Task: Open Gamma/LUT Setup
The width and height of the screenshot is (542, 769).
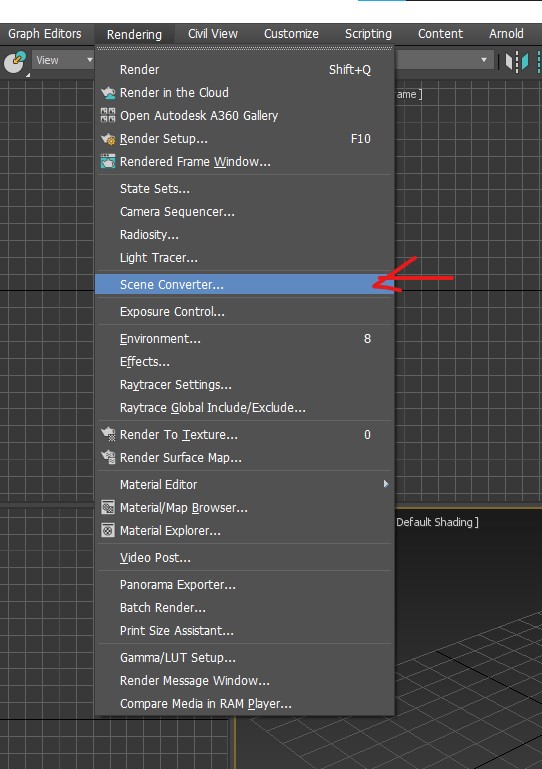Action: [x=245, y=658]
